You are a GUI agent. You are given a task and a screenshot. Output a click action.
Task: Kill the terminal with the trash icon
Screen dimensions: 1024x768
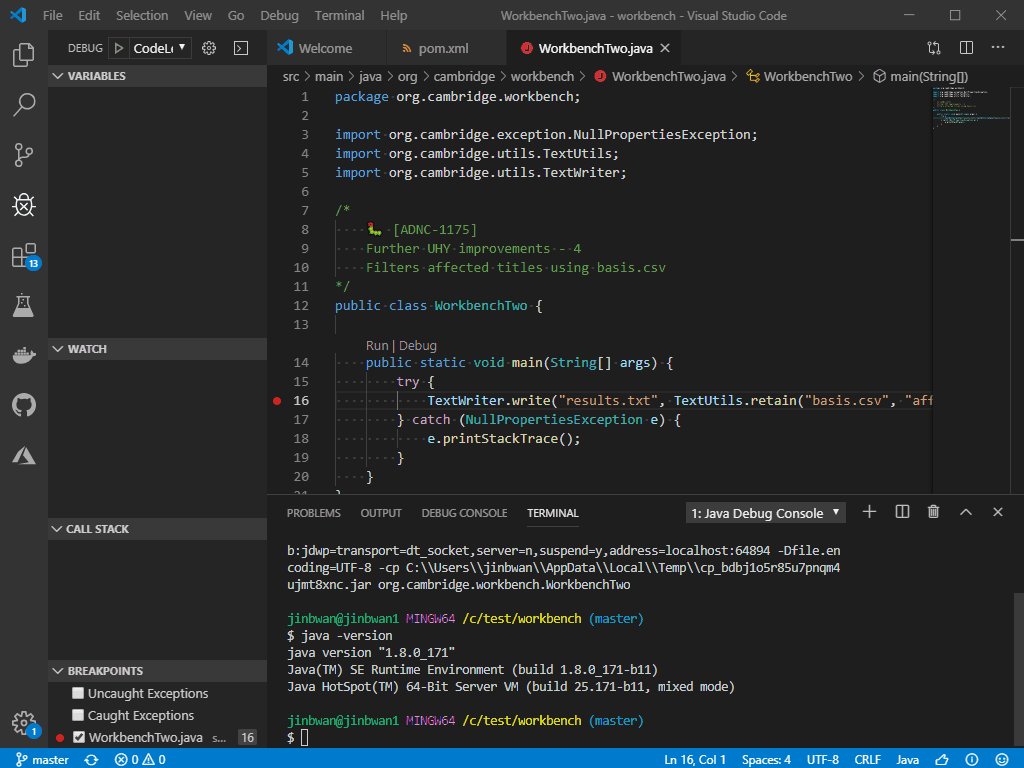pos(932,511)
